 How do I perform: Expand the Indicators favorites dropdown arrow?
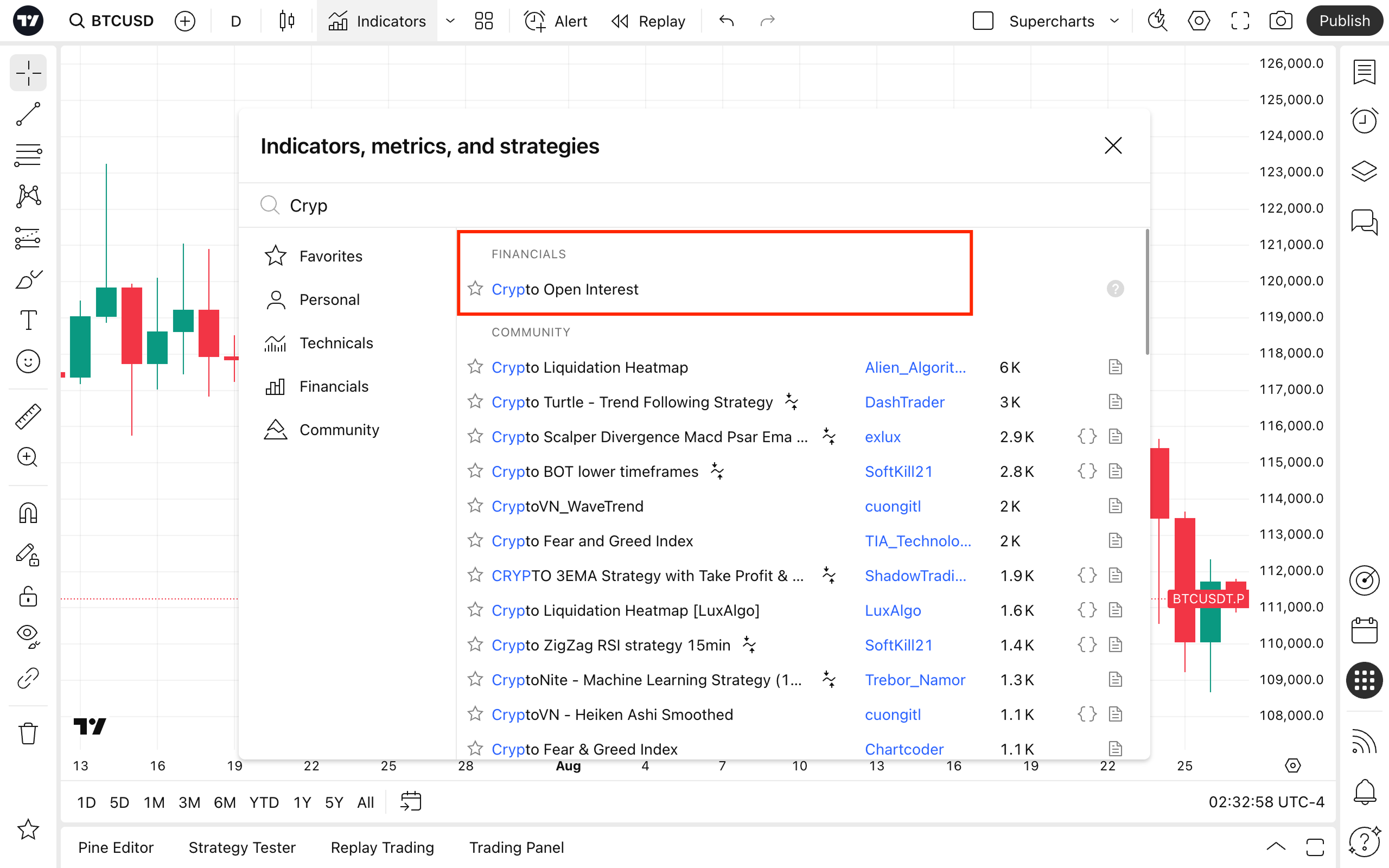[450, 21]
